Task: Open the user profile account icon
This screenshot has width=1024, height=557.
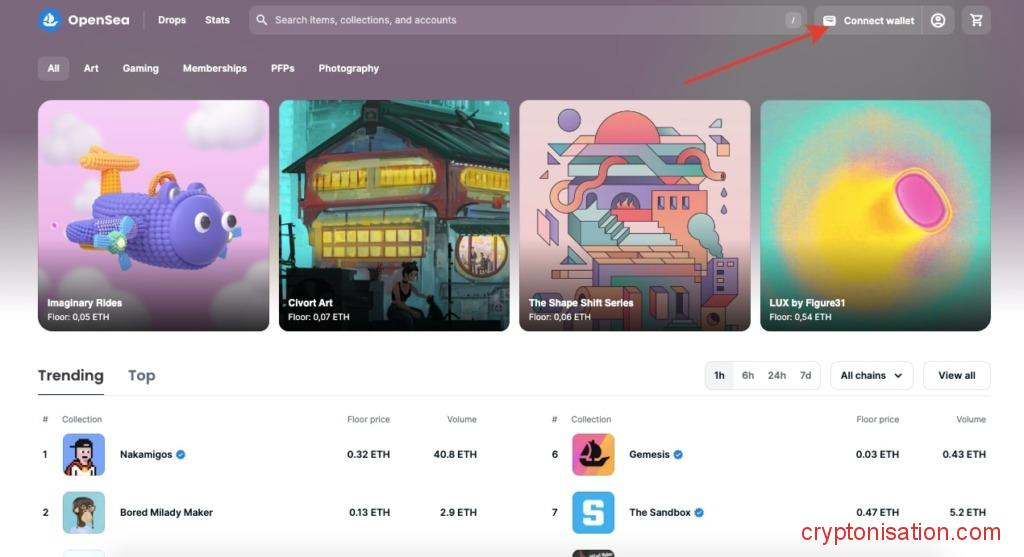Action: pos(938,20)
